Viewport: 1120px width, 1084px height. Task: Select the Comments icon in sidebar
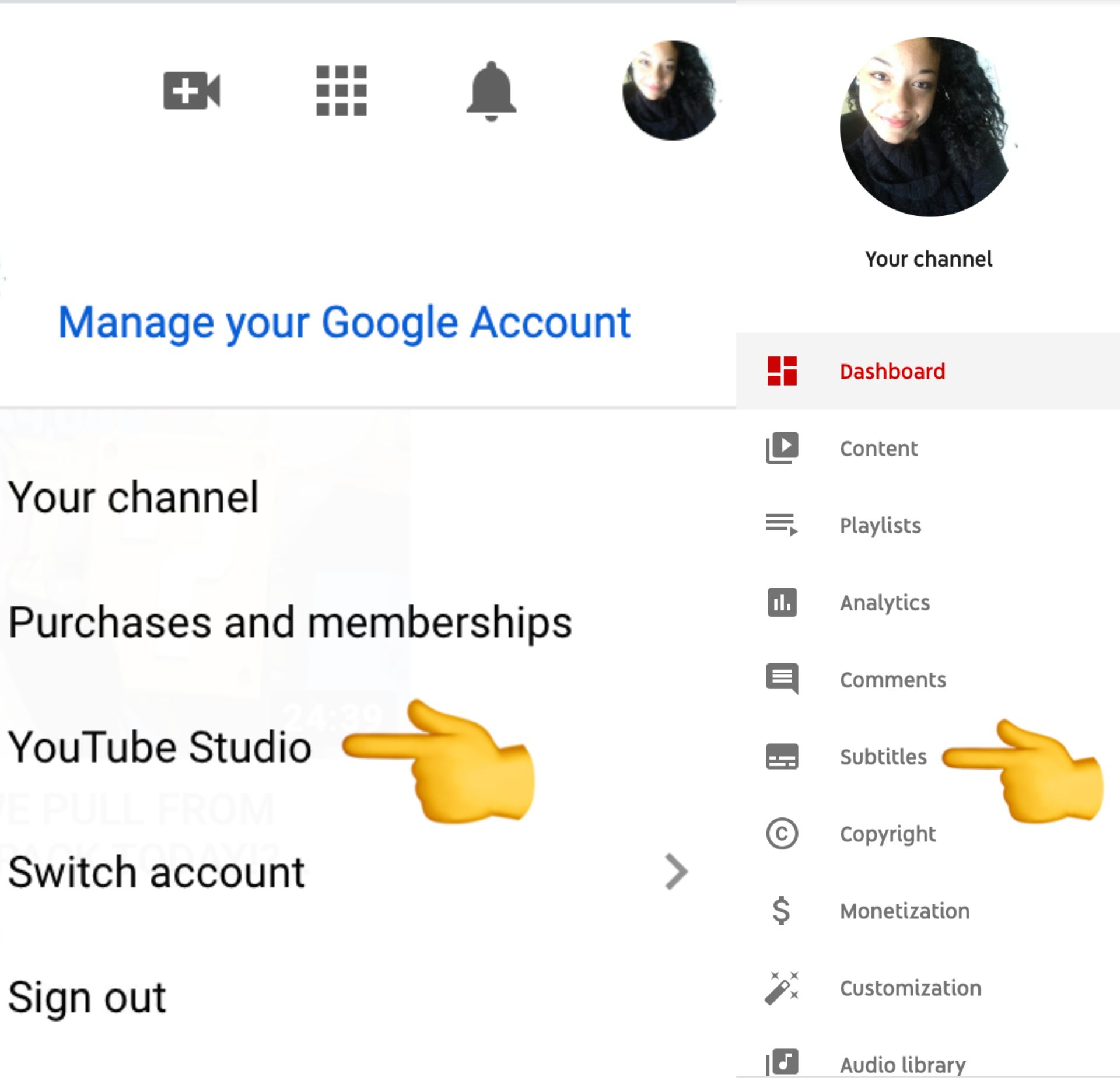[784, 680]
